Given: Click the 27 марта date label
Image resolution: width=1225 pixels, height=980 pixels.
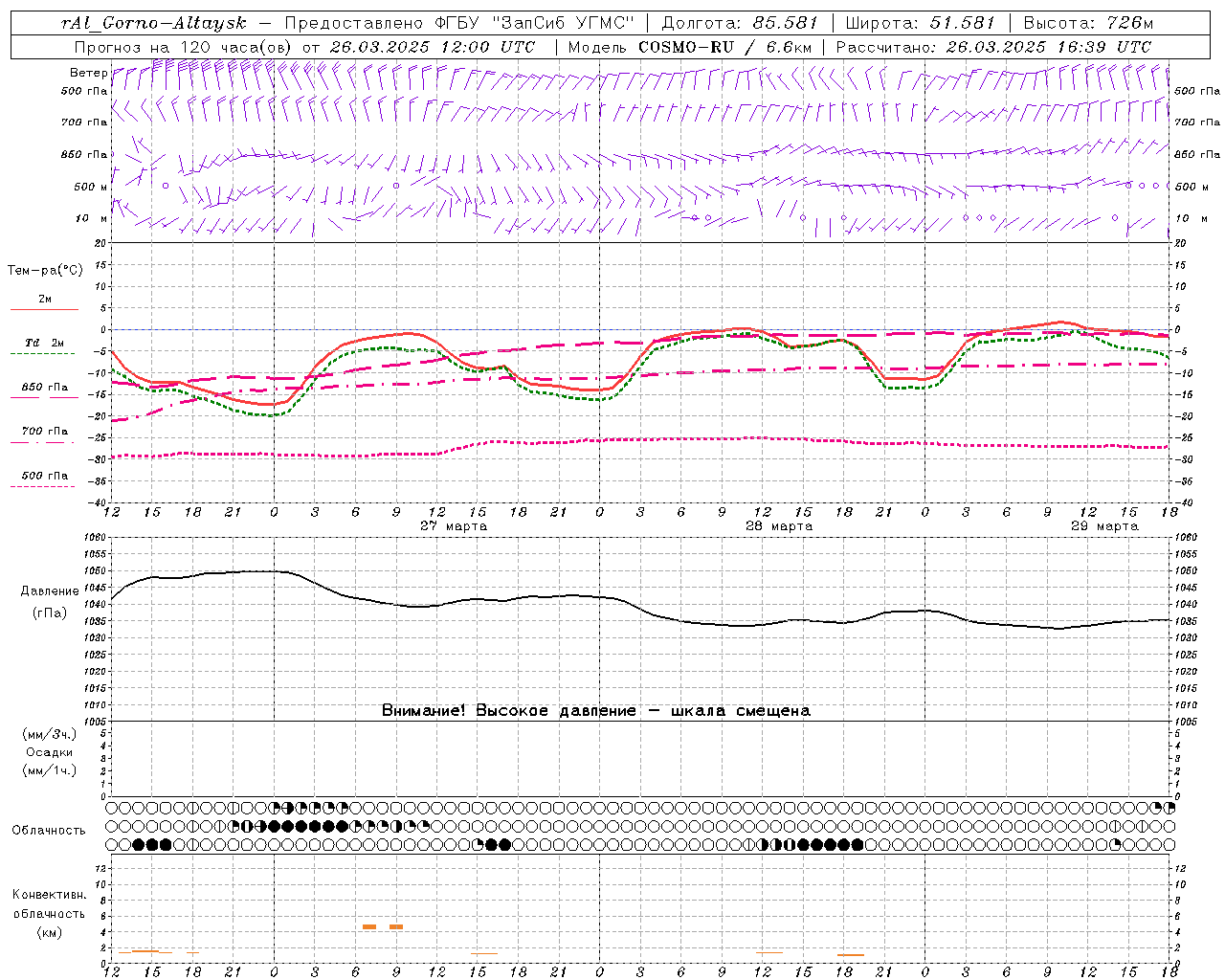Looking at the screenshot, I should point(454,526).
